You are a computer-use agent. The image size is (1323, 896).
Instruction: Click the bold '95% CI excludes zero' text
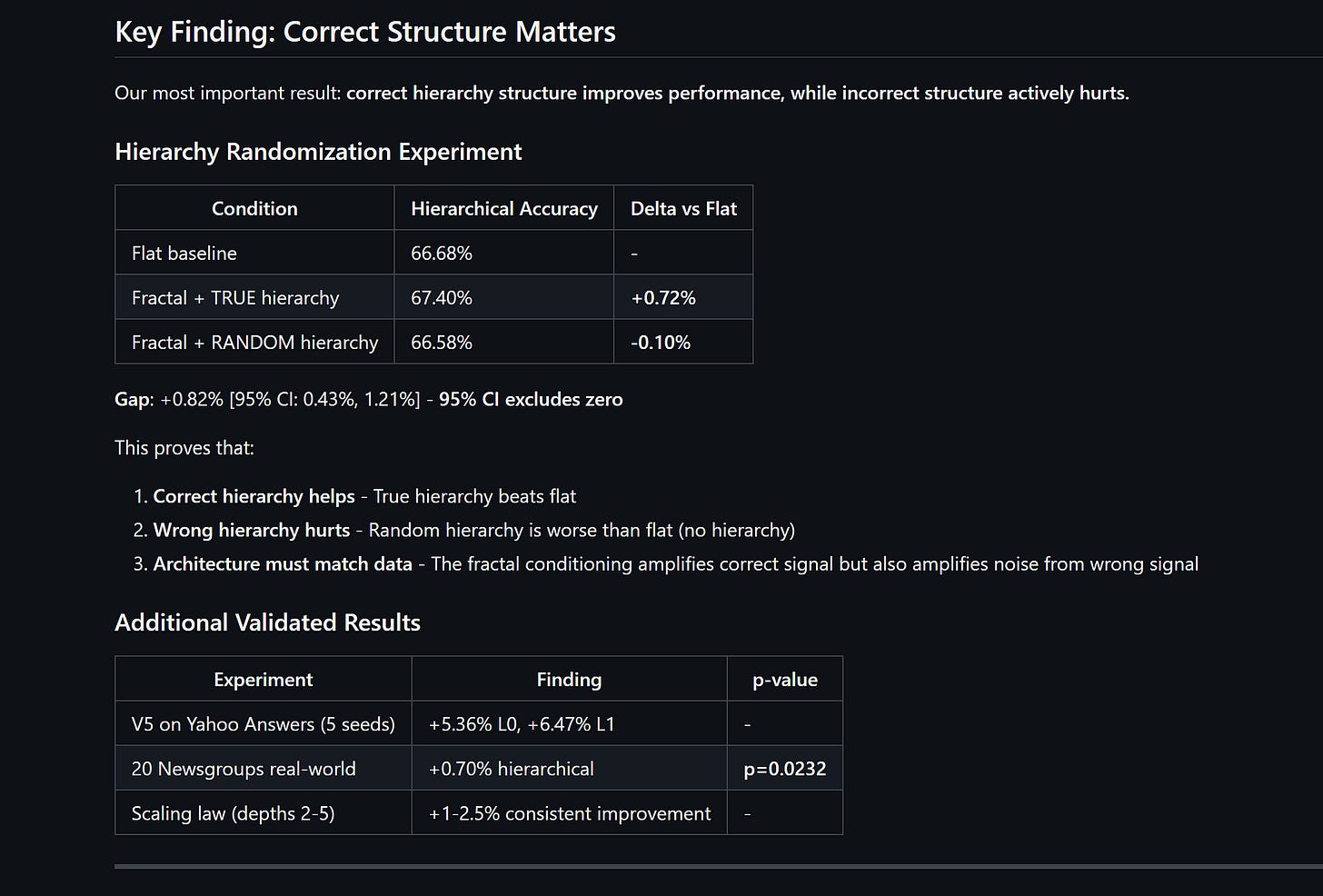coord(531,399)
